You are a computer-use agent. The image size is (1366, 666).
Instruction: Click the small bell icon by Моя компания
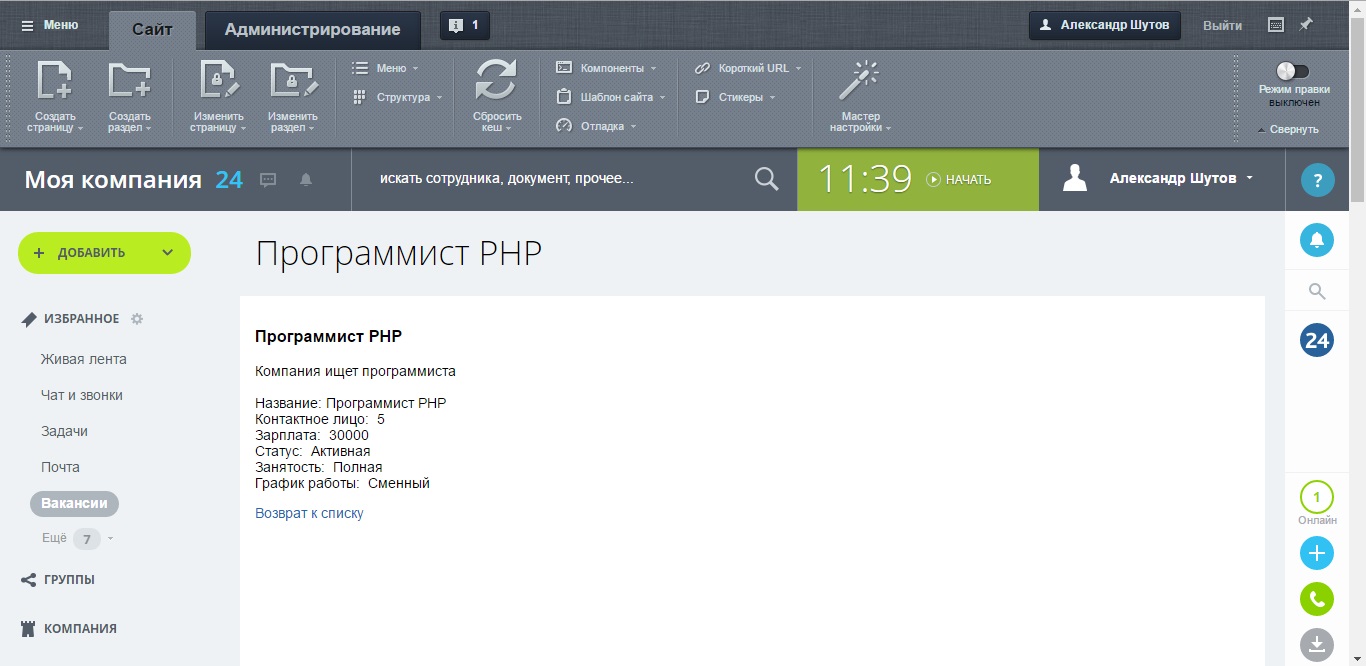tap(306, 180)
